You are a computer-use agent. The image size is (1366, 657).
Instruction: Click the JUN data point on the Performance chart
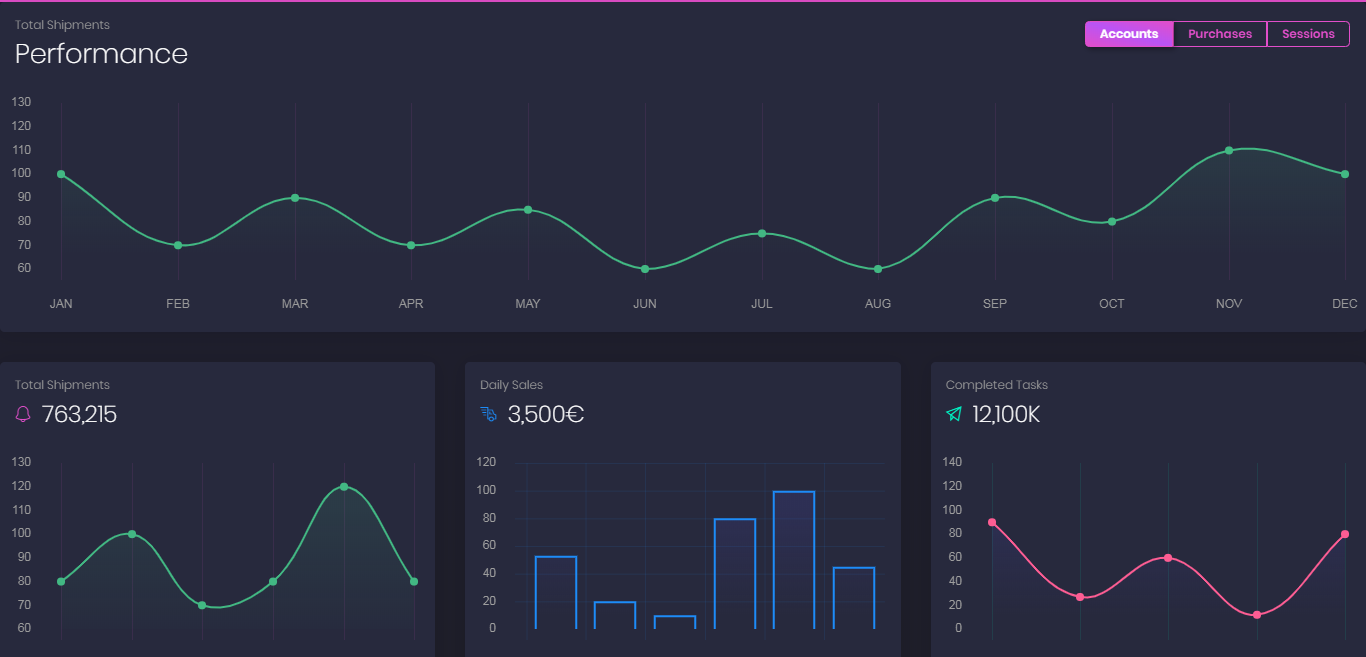(645, 269)
